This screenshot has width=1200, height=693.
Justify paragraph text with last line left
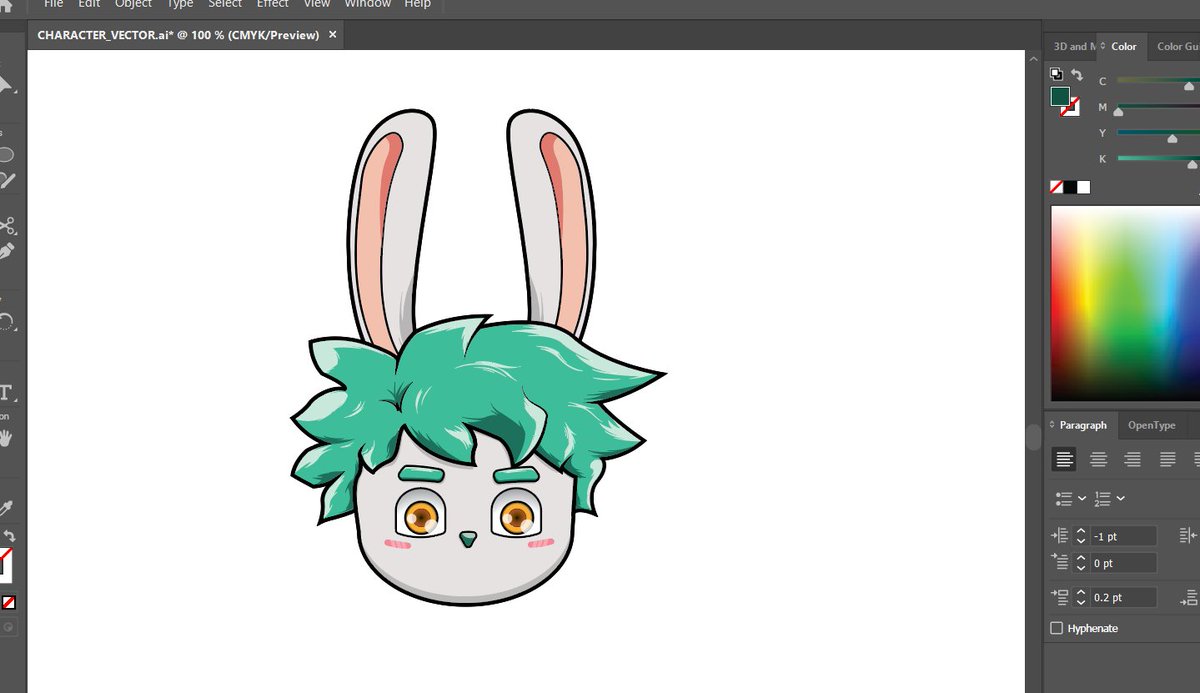[1165, 459]
